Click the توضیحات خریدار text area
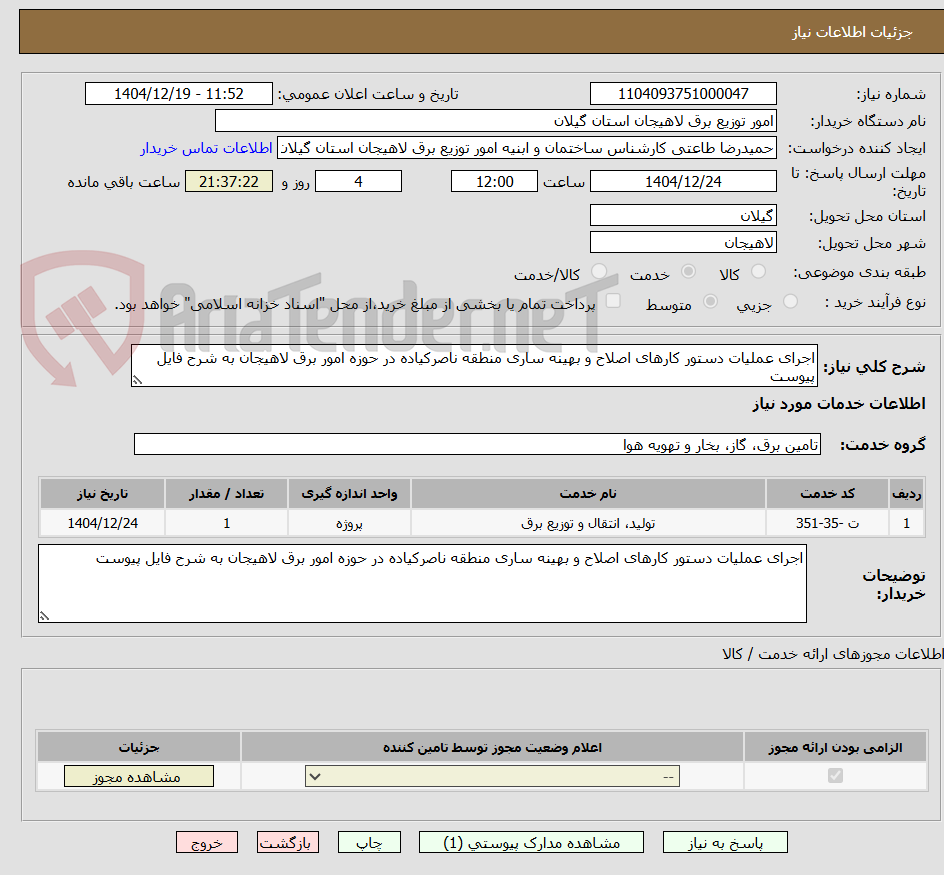The height and width of the screenshot is (875, 944). pyautogui.click(x=422, y=584)
